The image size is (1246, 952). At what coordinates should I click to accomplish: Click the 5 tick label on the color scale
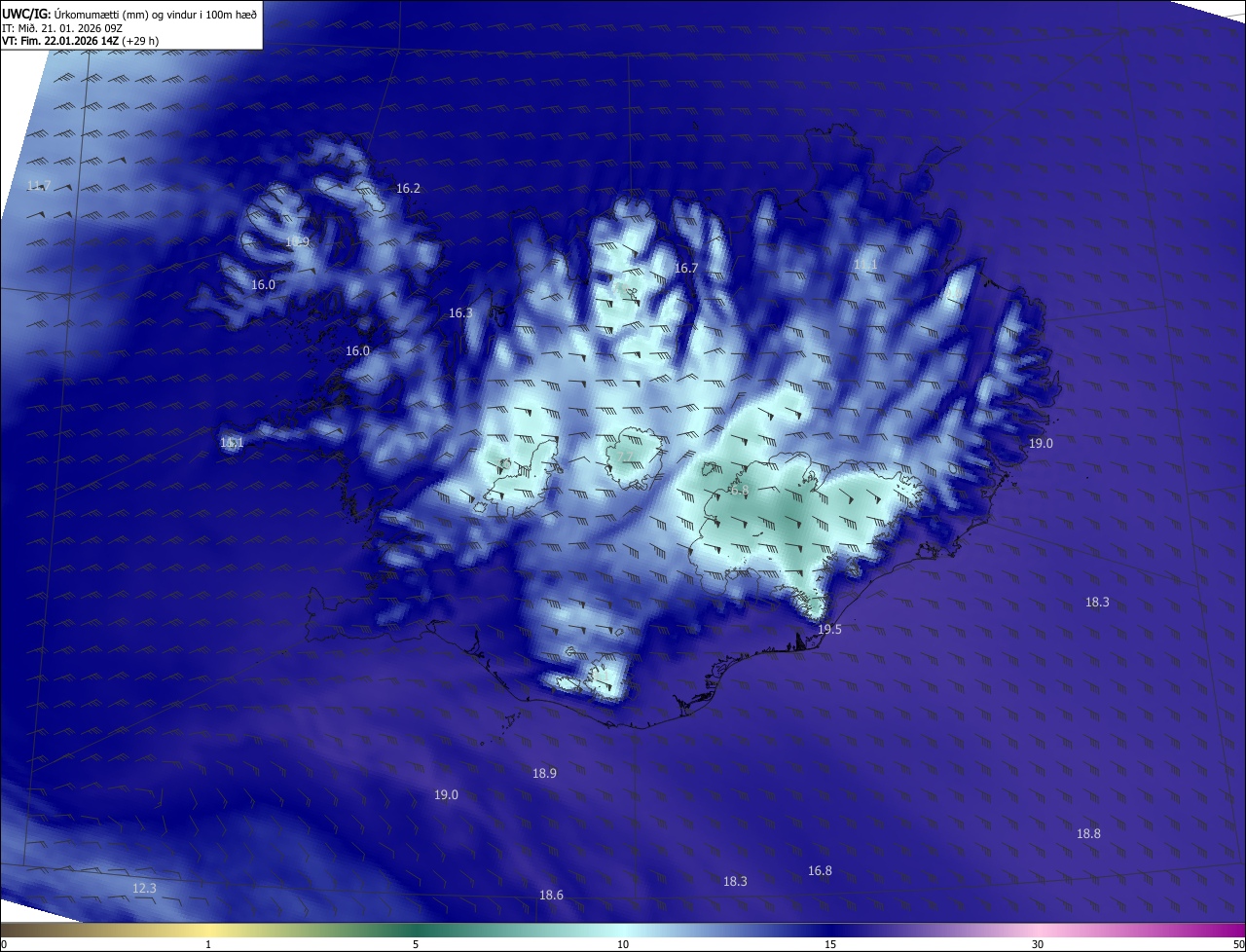pyautogui.click(x=416, y=944)
